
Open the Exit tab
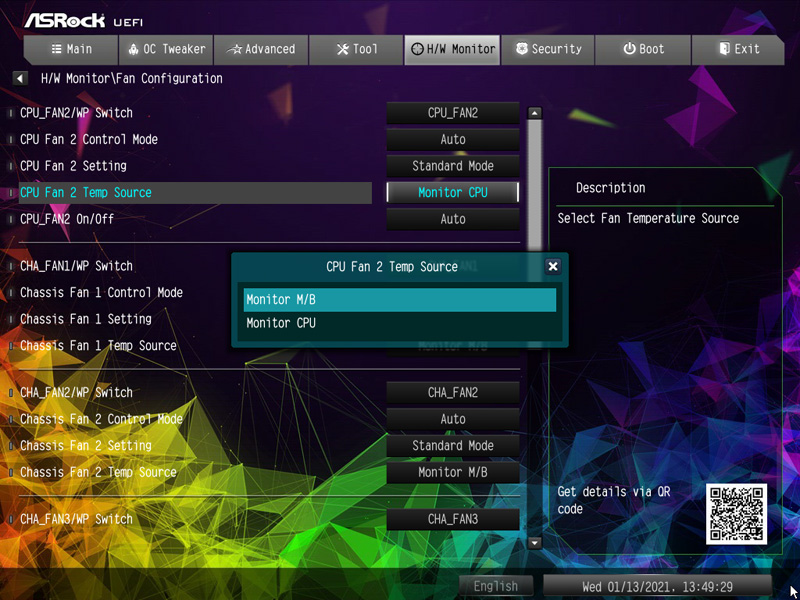point(738,49)
